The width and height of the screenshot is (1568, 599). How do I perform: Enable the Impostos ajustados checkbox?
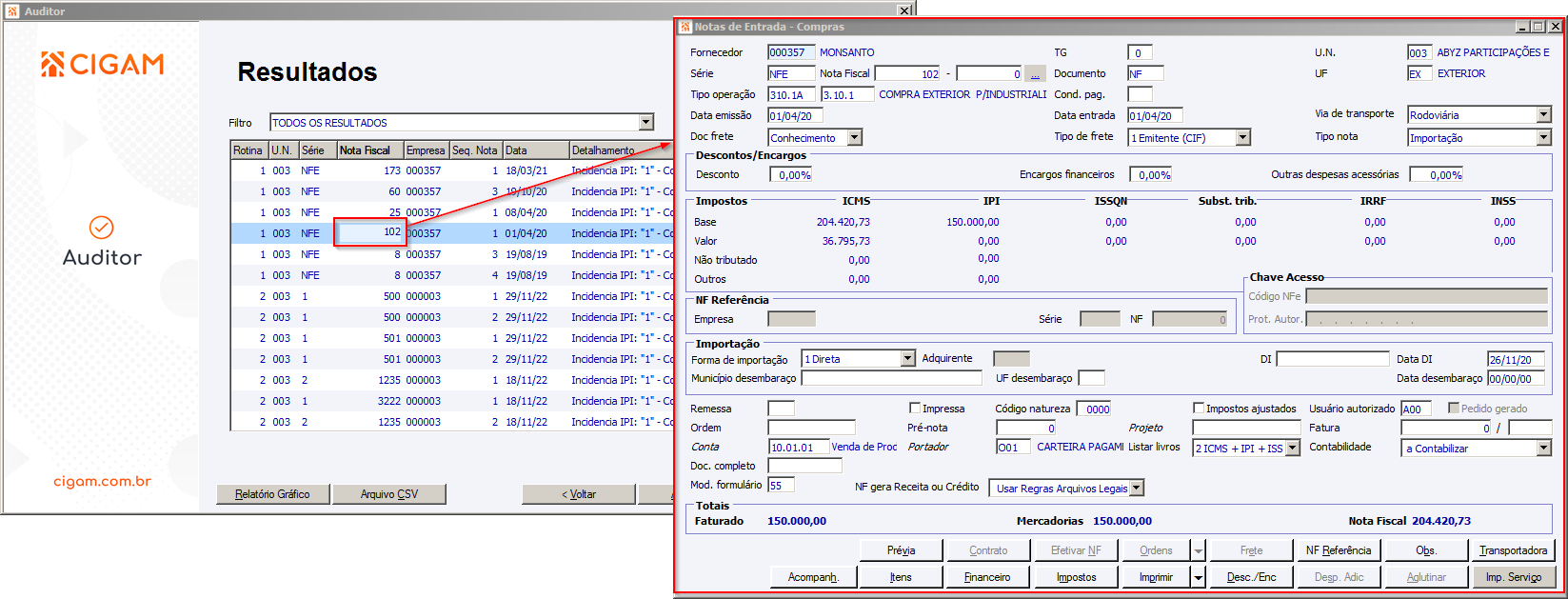pyautogui.click(x=1199, y=409)
